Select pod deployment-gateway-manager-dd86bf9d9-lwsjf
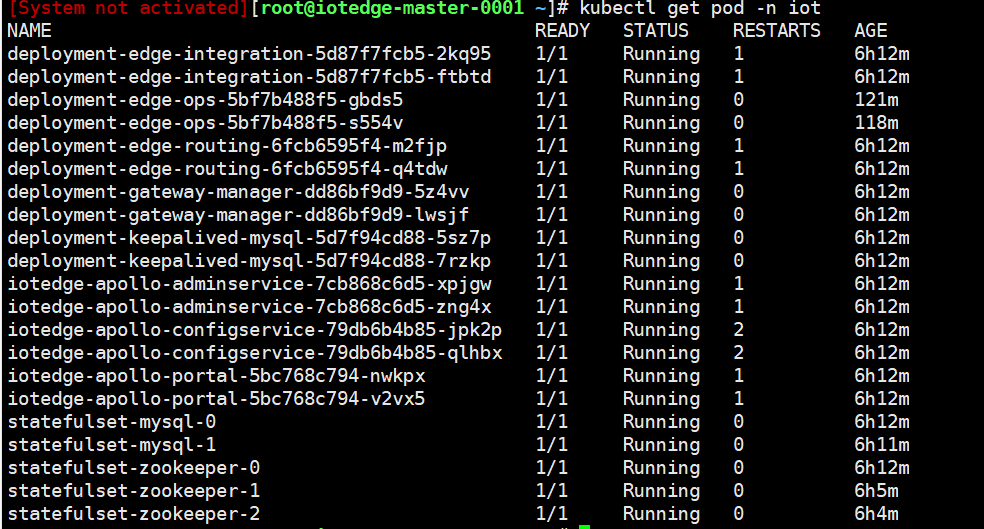Image resolution: width=984 pixels, height=529 pixels. coord(238,215)
